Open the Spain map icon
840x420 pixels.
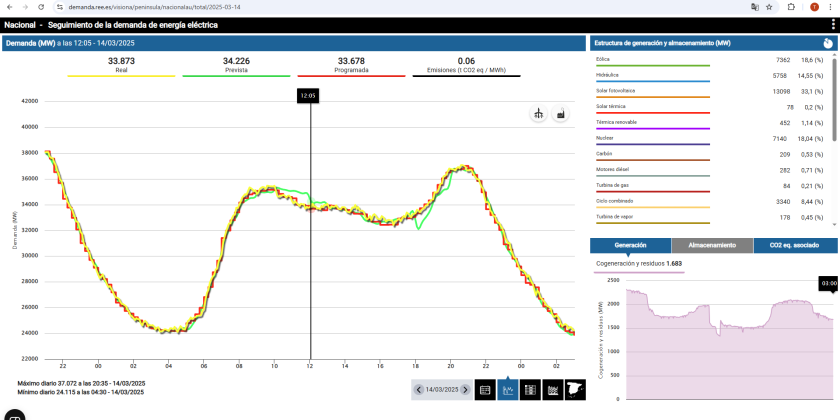point(575,389)
